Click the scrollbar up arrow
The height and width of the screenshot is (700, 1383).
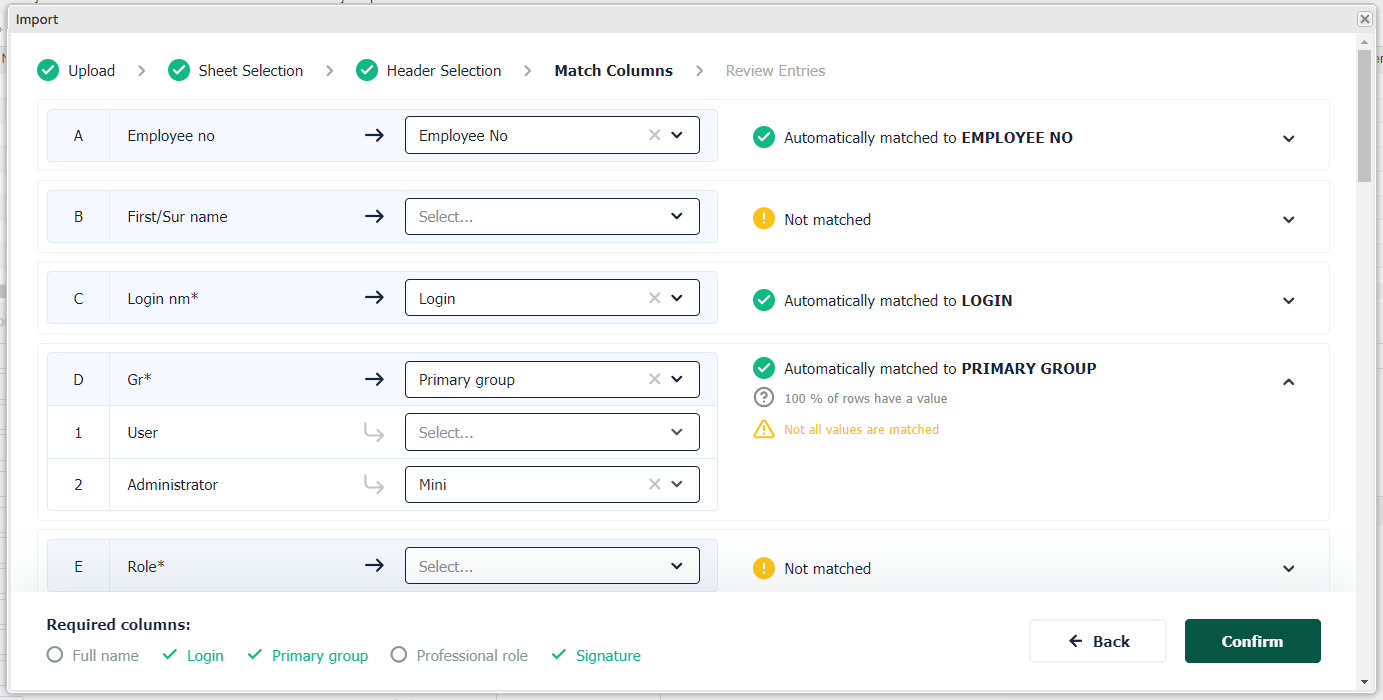[1364, 42]
